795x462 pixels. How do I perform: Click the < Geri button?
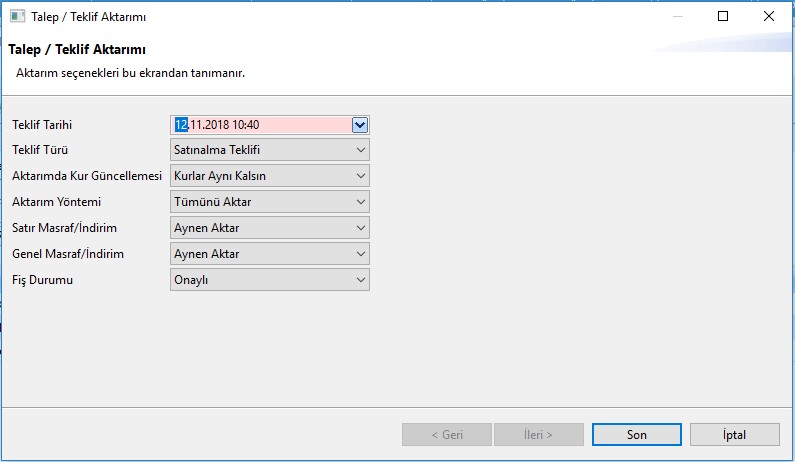click(x=446, y=435)
